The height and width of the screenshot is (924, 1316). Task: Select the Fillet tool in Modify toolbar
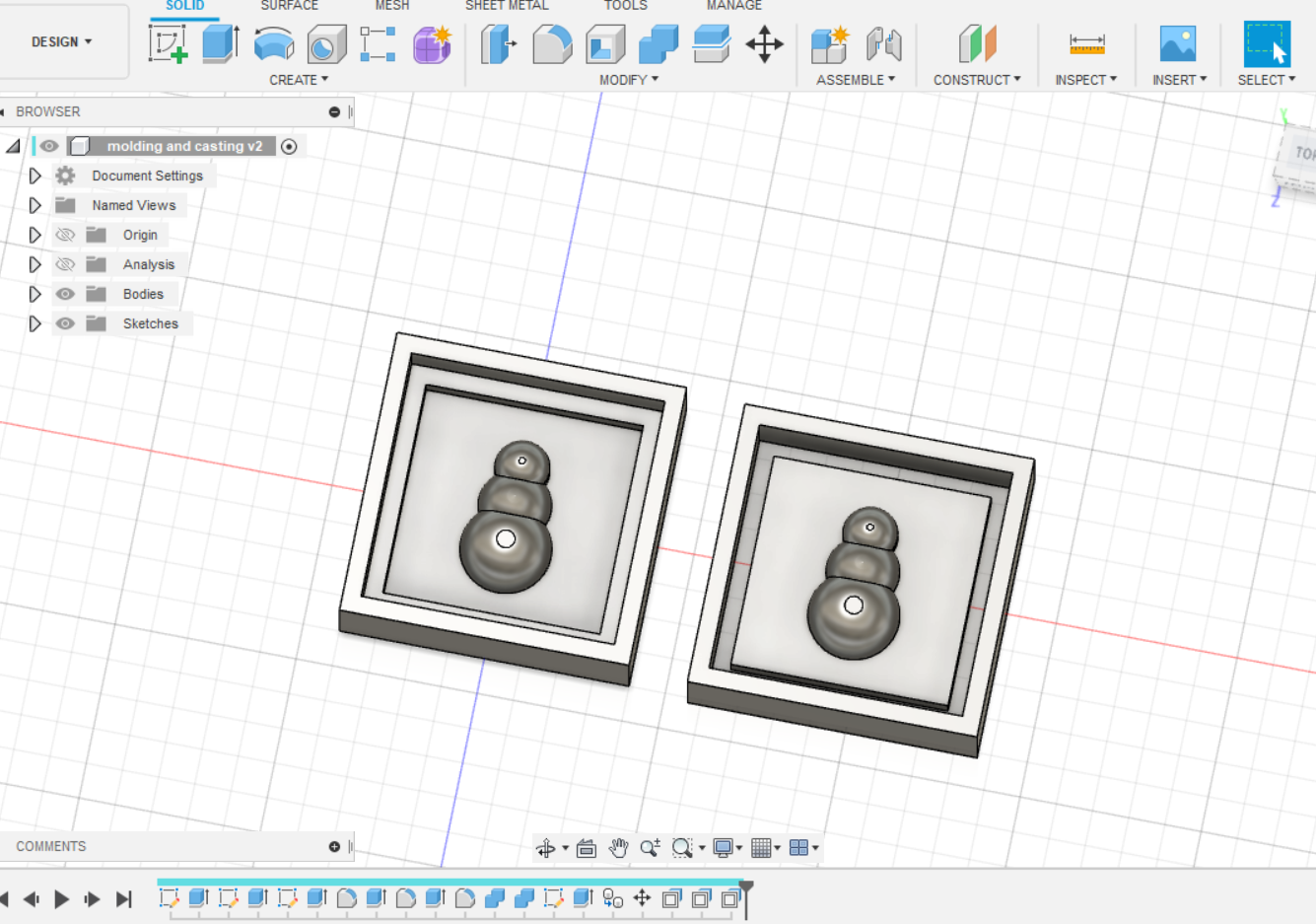tap(552, 44)
